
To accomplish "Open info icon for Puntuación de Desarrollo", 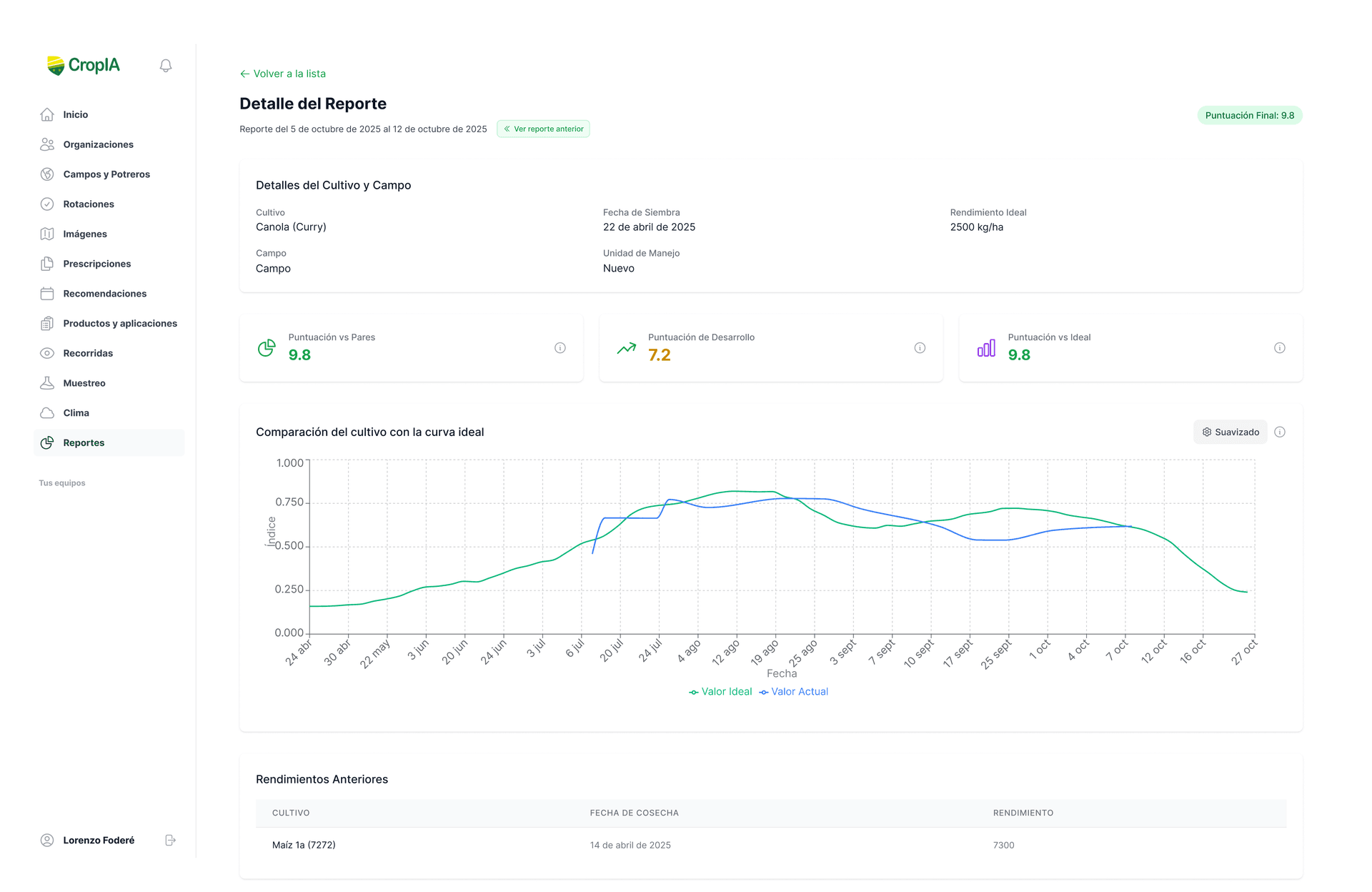I will click(920, 348).
